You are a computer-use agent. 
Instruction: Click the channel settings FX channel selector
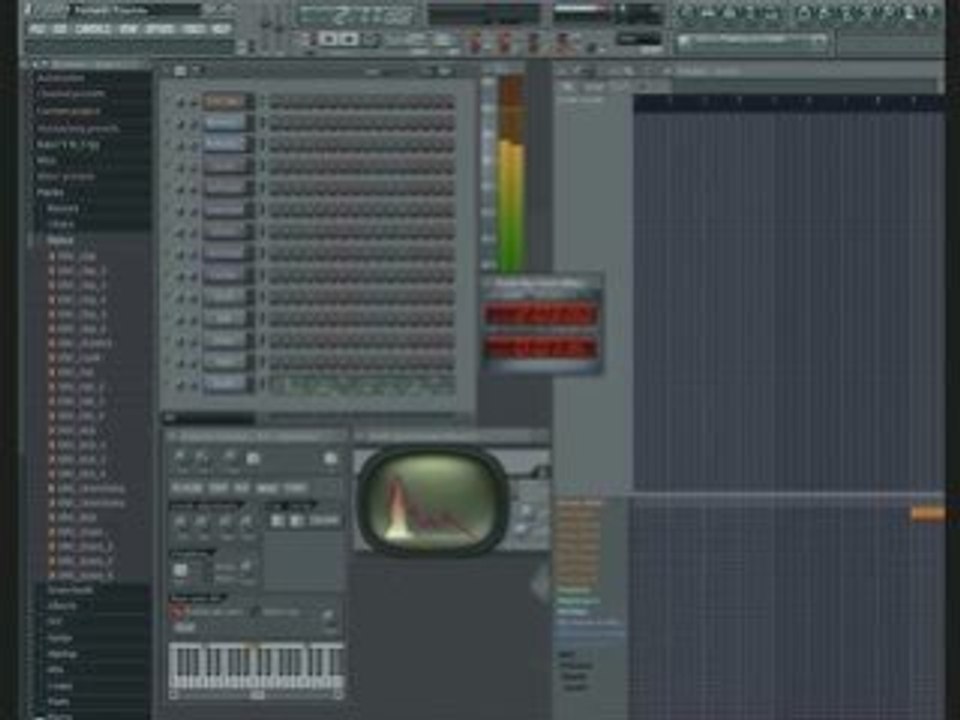pos(331,459)
